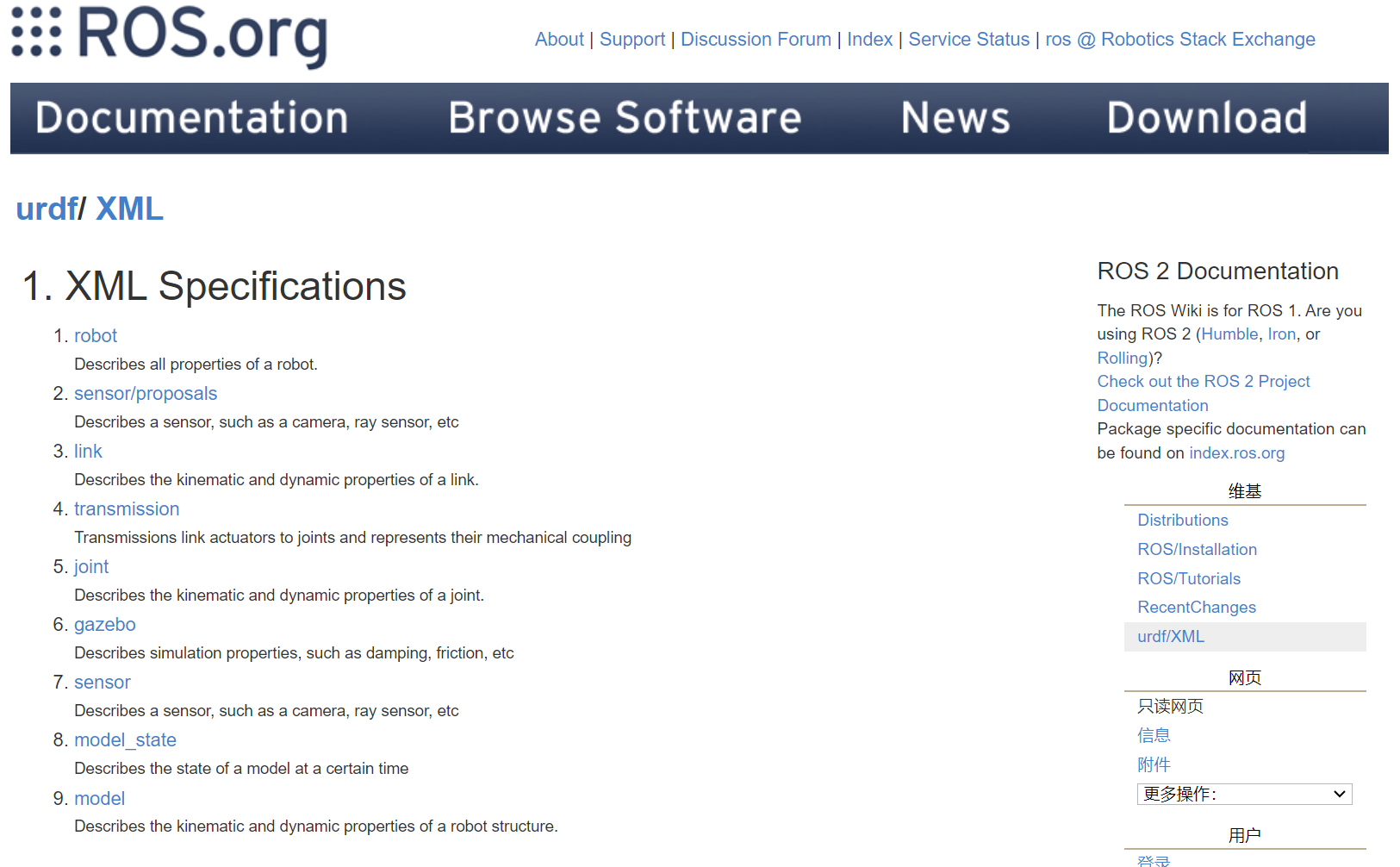The image size is (1400, 867).
Task: Open the sensor specification link
Action: (x=103, y=683)
